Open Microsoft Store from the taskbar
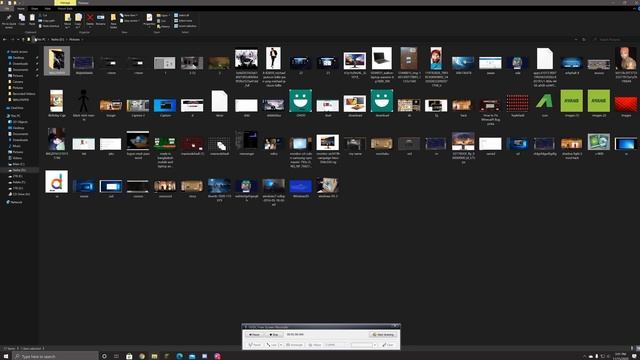Viewport: 640px width, 360px height. tap(129, 356)
